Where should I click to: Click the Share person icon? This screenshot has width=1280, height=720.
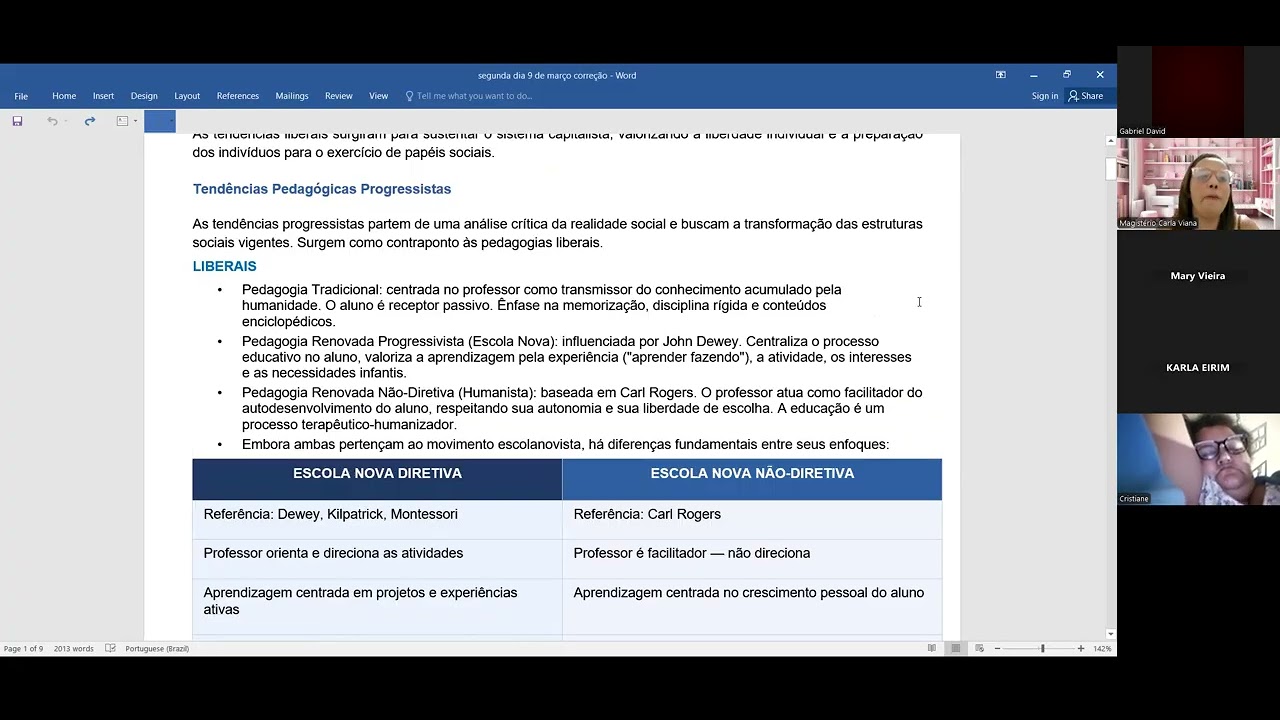pos(1073,96)
